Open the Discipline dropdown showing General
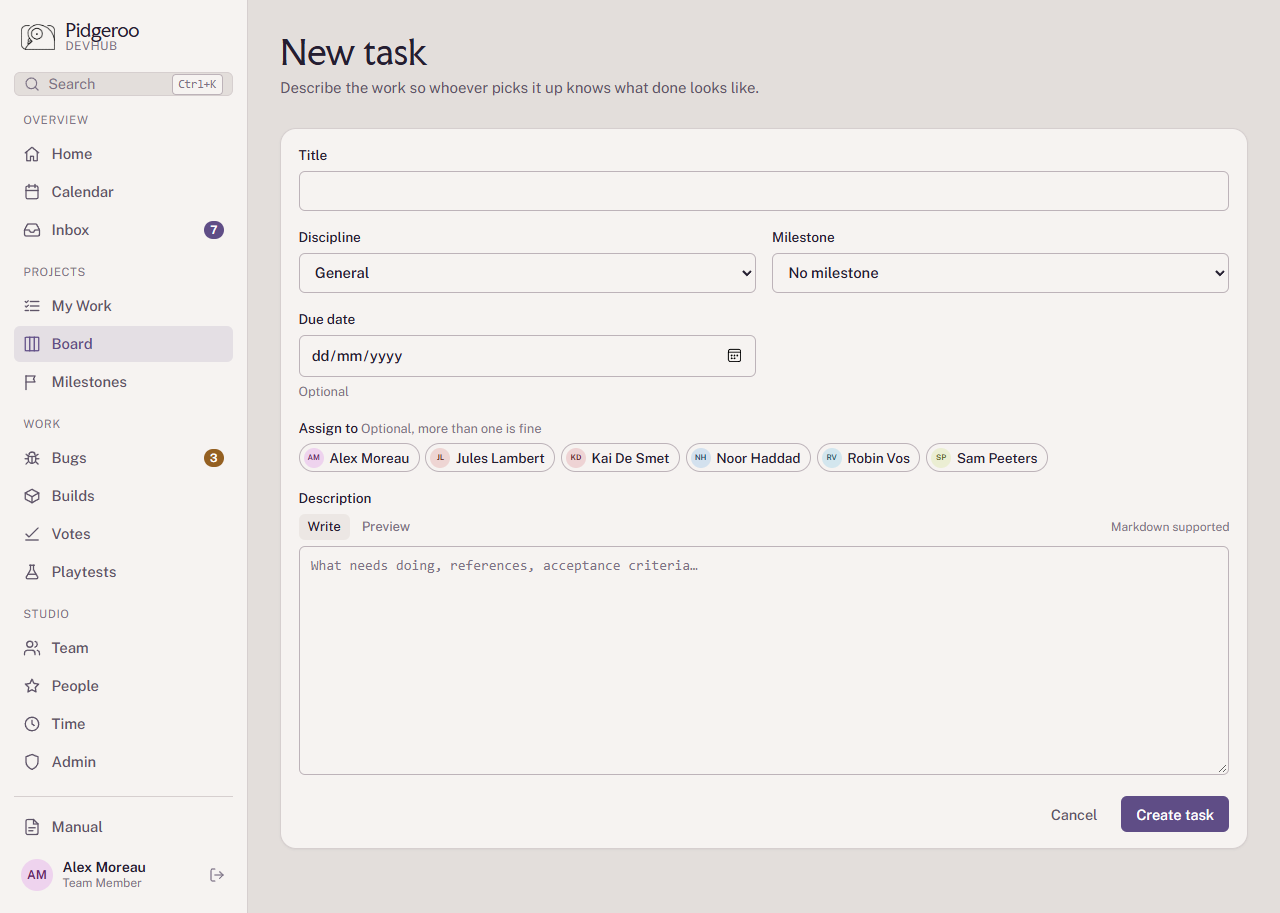The height and width of the screenshot is (913, 1280). coord(527,273)
